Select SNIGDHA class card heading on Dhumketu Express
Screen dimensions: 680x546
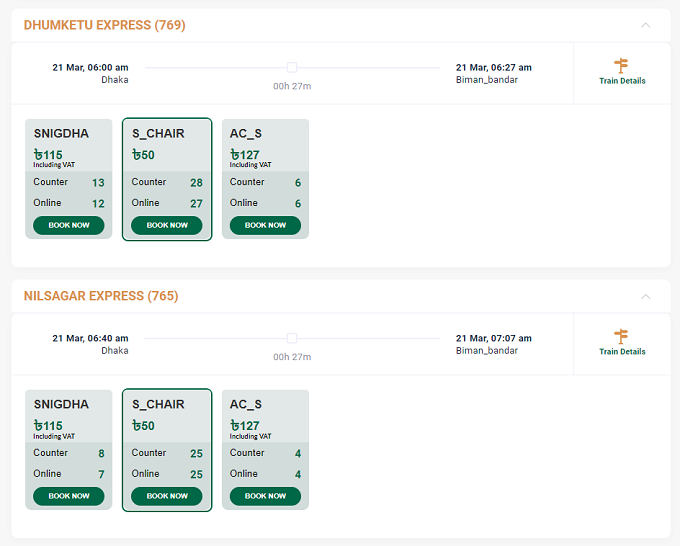(61, 134)
